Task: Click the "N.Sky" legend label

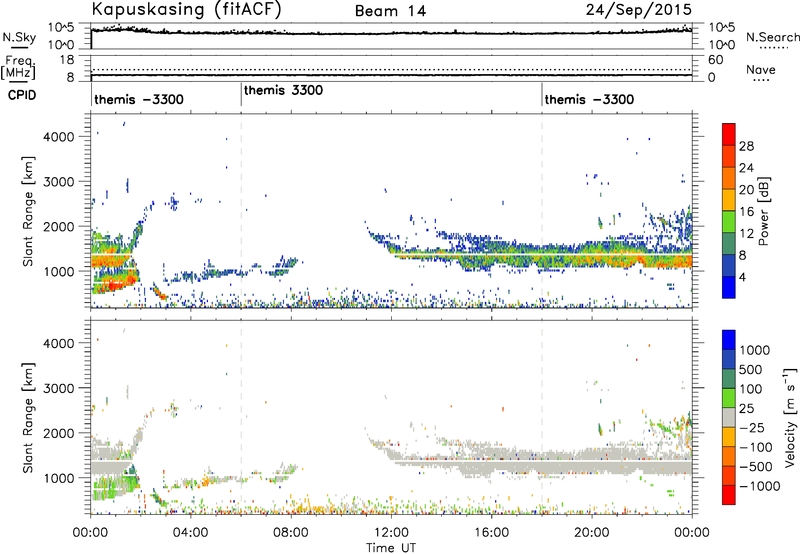Action: click(x=19, y=37)
